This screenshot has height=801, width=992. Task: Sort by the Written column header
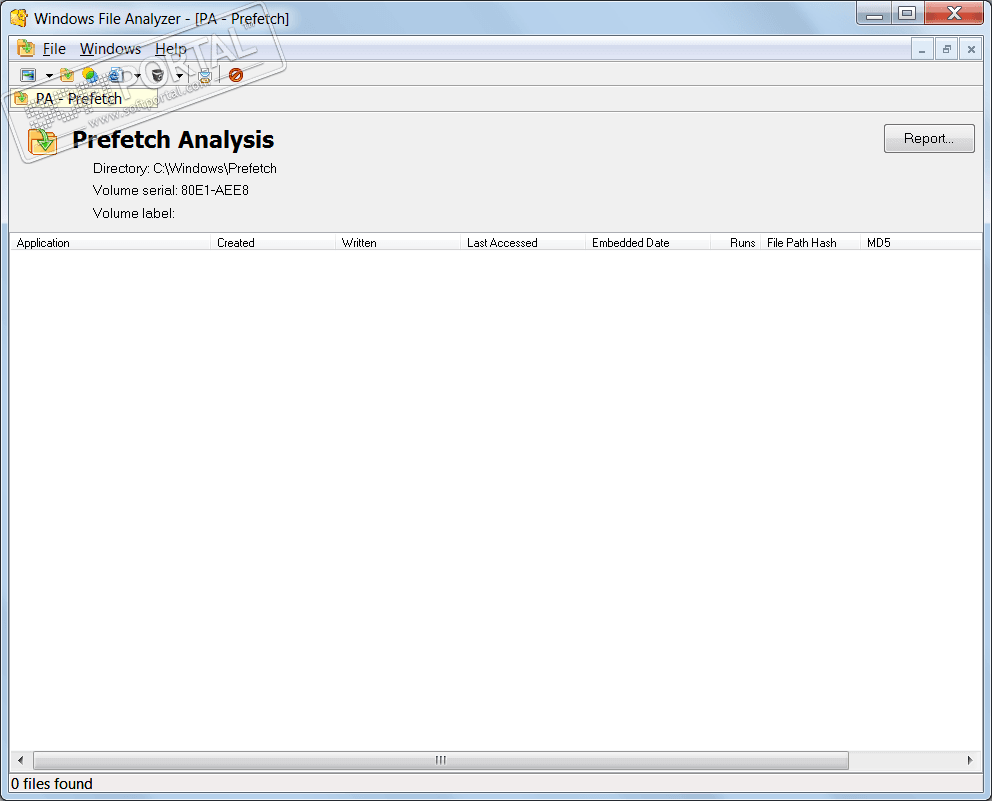tap(397, 243)
